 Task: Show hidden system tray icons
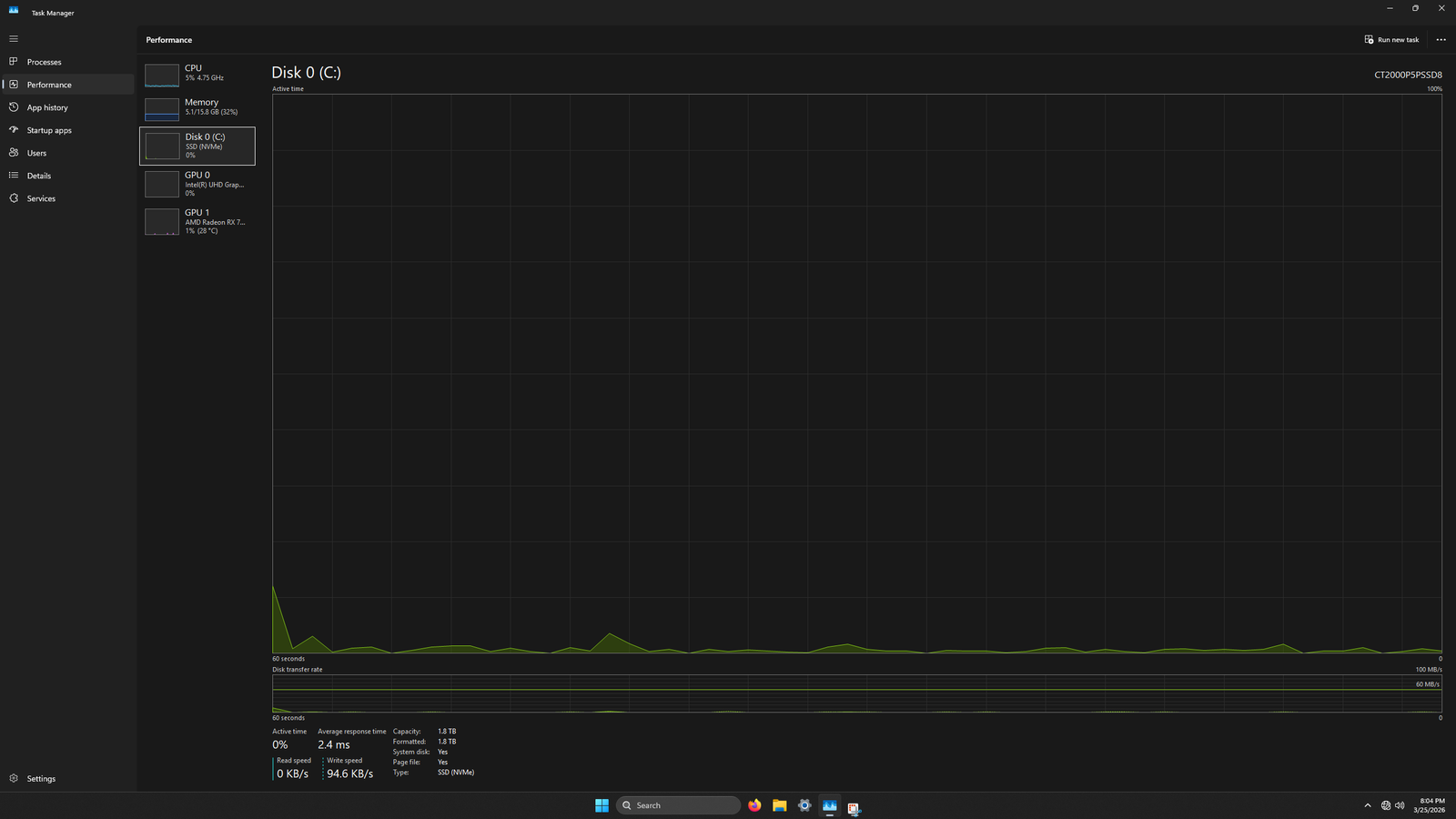(x=1367, y=805)
